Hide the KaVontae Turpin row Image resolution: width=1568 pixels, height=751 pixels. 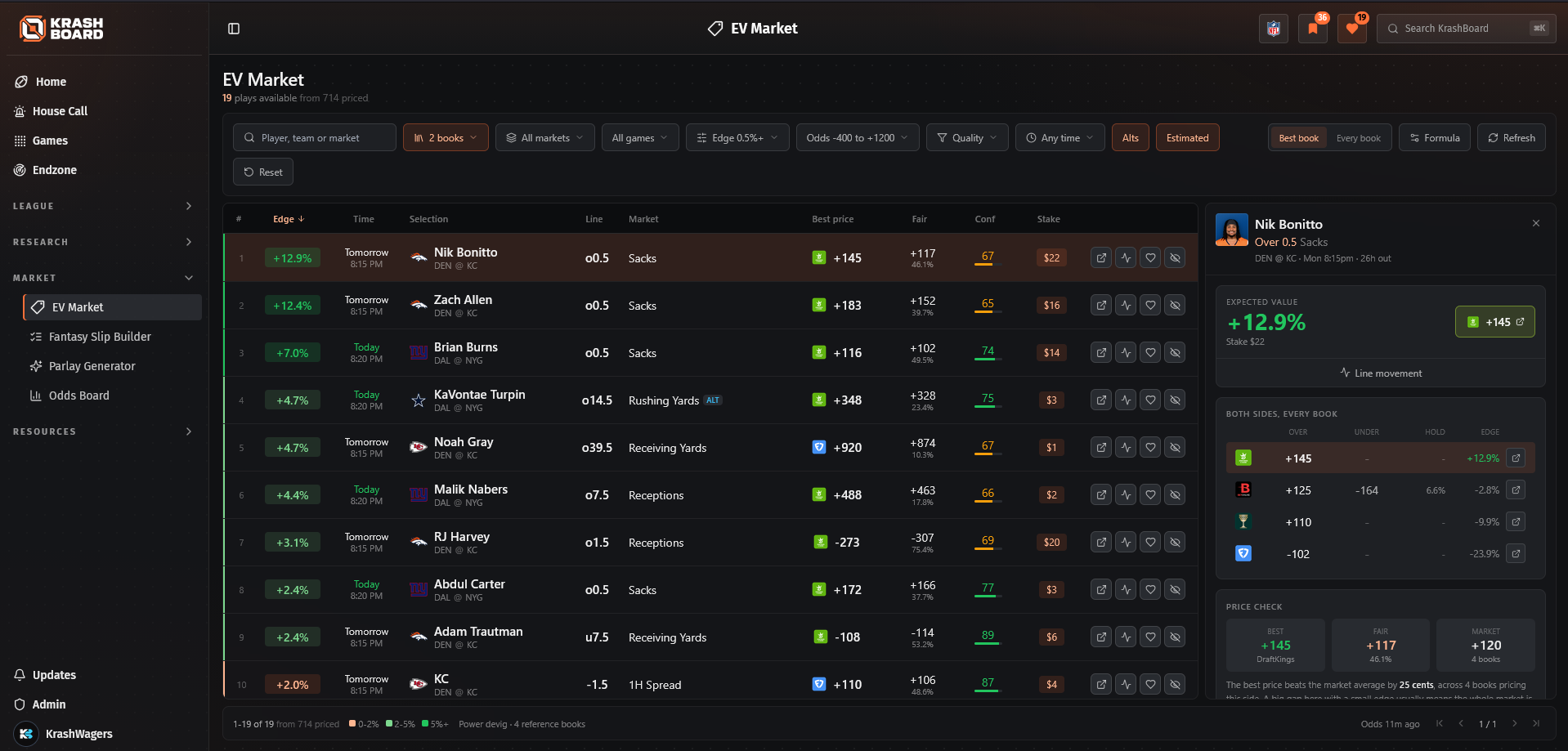(1175, 400)
